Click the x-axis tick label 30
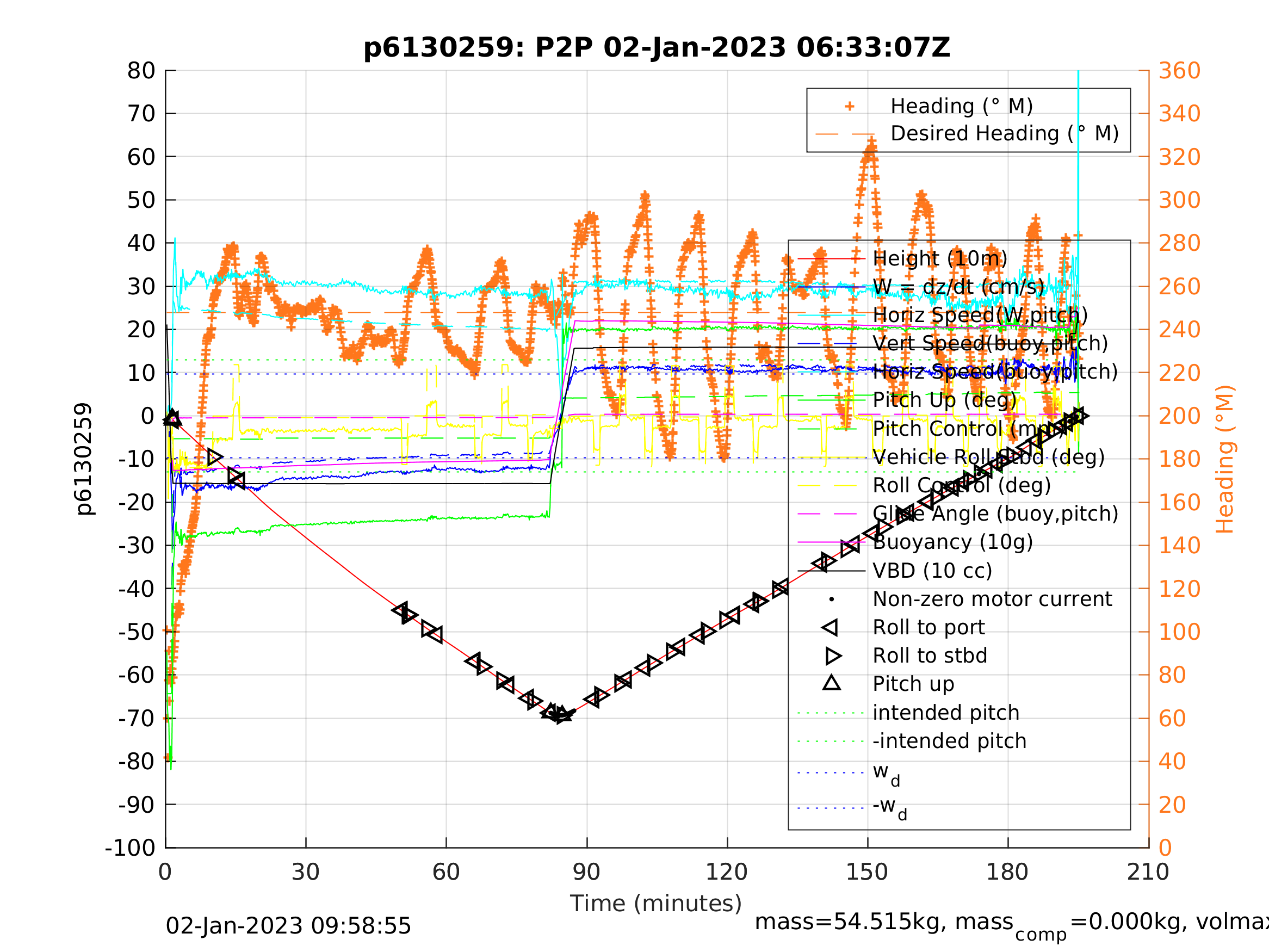This screenshot has width=1269, height=952. (305, 872)
